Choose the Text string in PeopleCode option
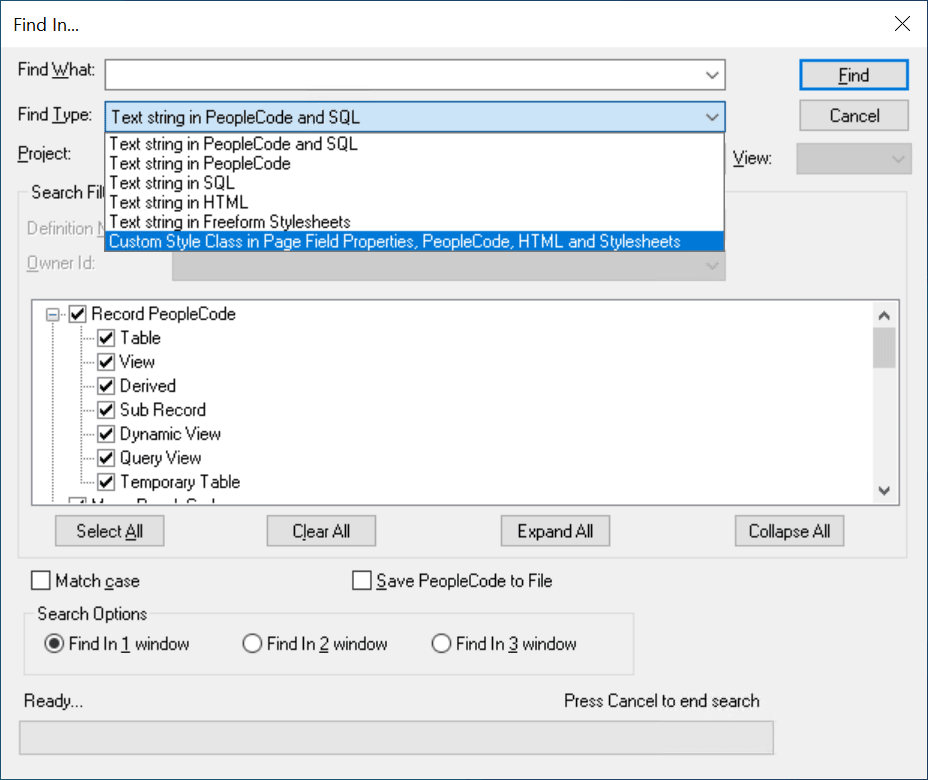Image resolution: width=928 pixels, height=780 pixels. 414,163
